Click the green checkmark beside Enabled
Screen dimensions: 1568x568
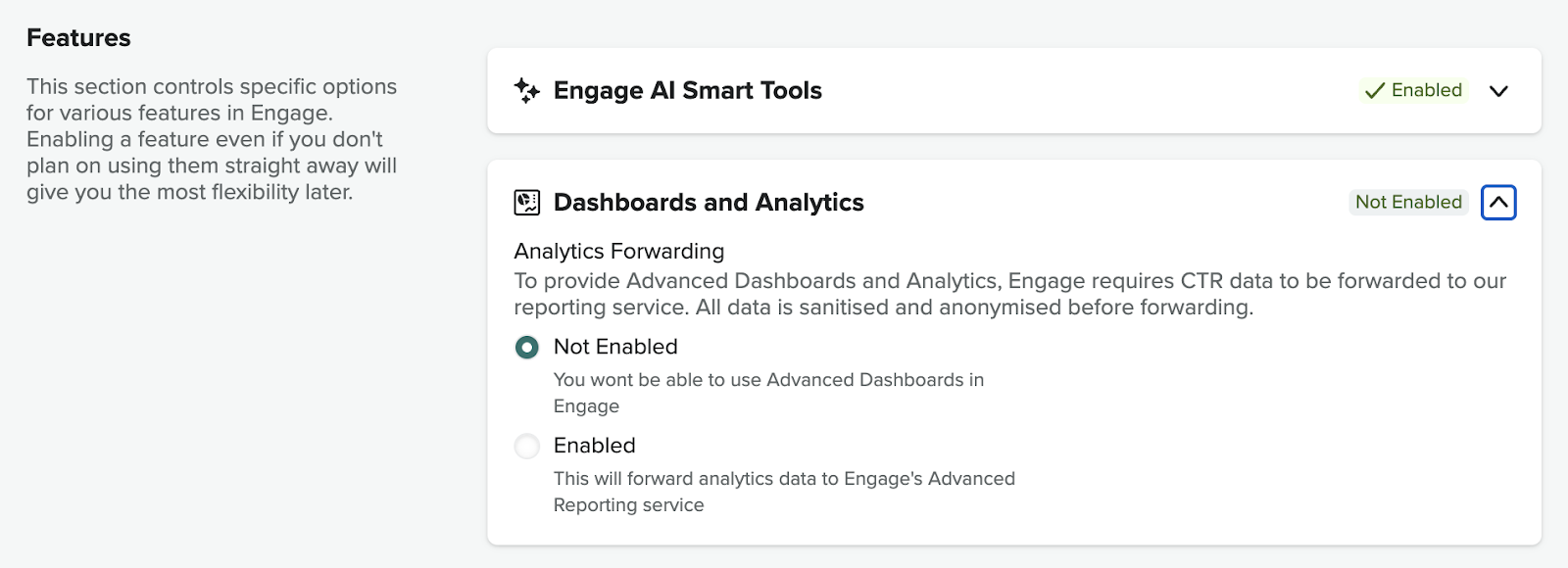tap(1375, 90)
